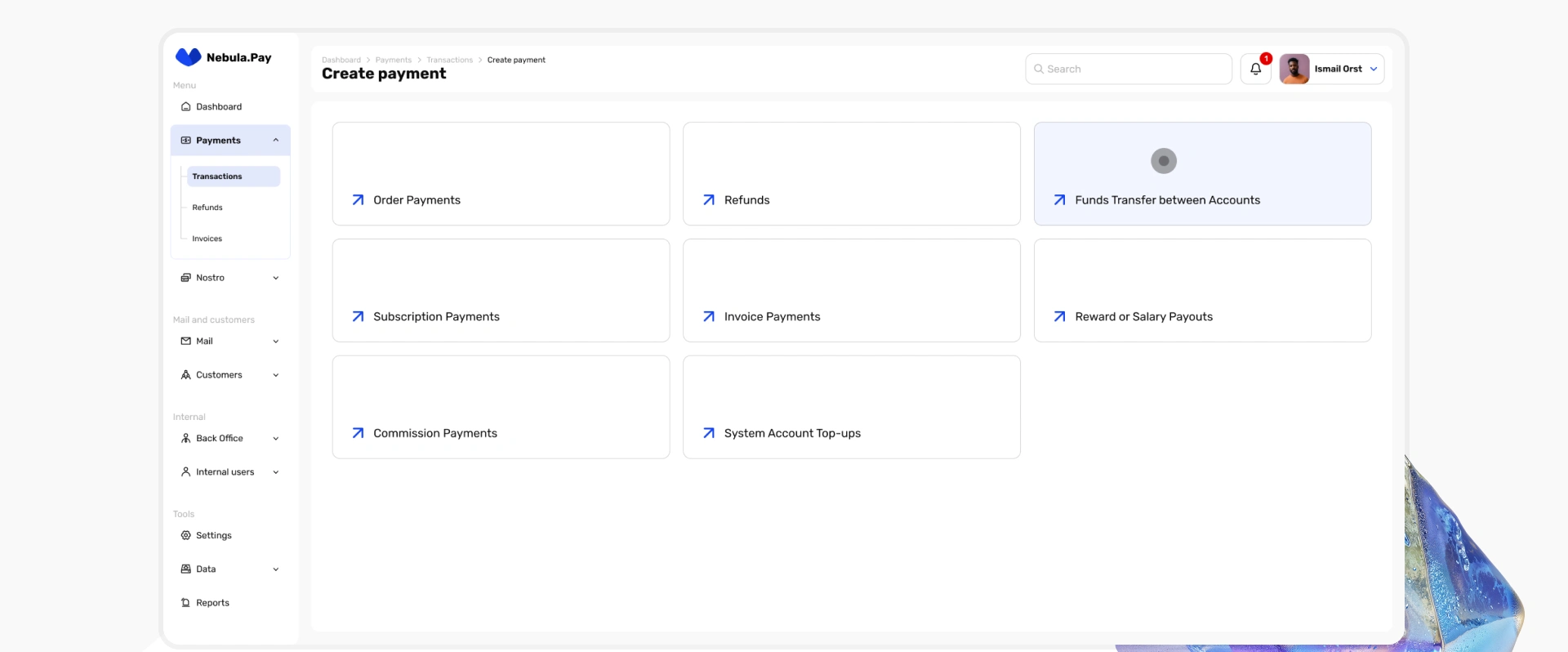
Task: Click the notification bell icon
Action: click(x=1255, y=69)
